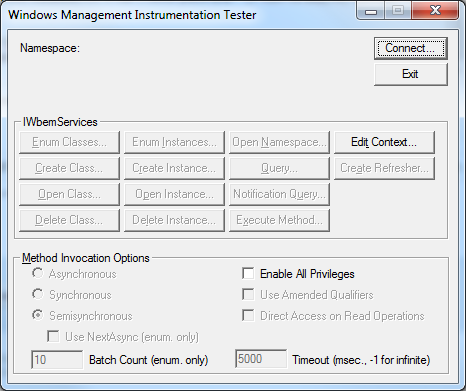This screenshot has width=466, height=391.
Task: Click the Method Invocation Options label
Action: coord(86,258)
